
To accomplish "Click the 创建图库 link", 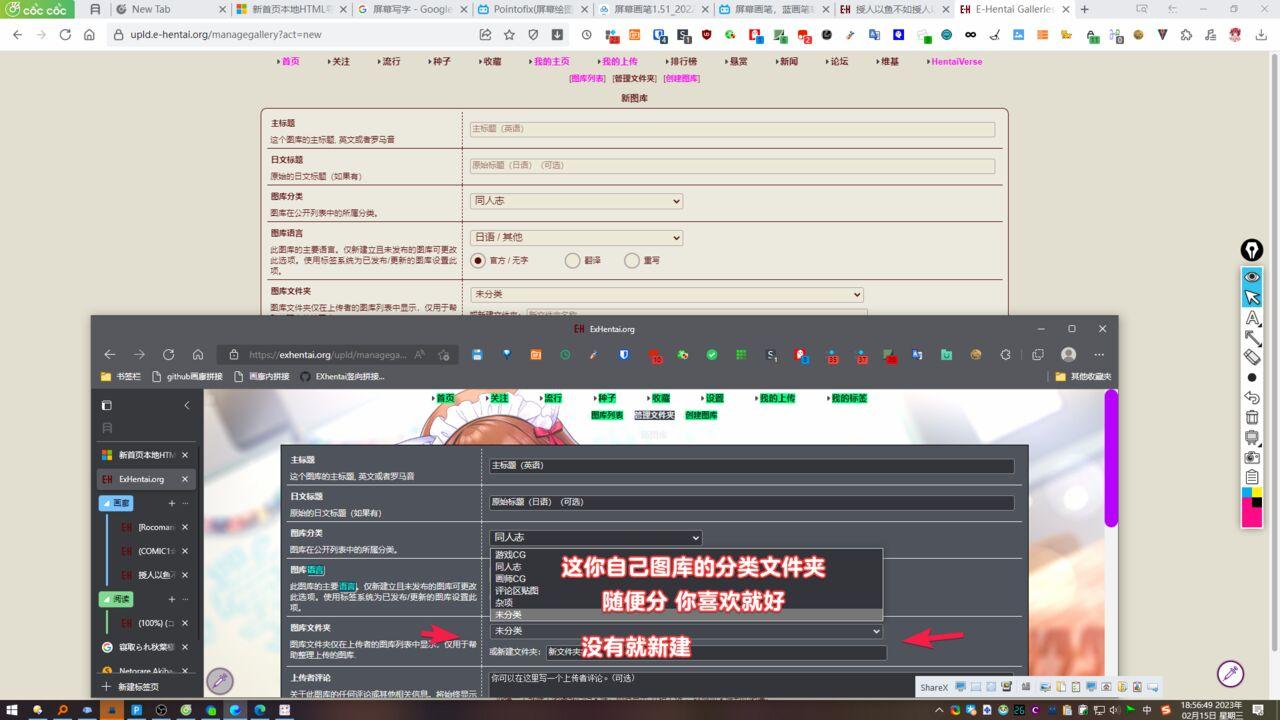I will tap(681, 78).
